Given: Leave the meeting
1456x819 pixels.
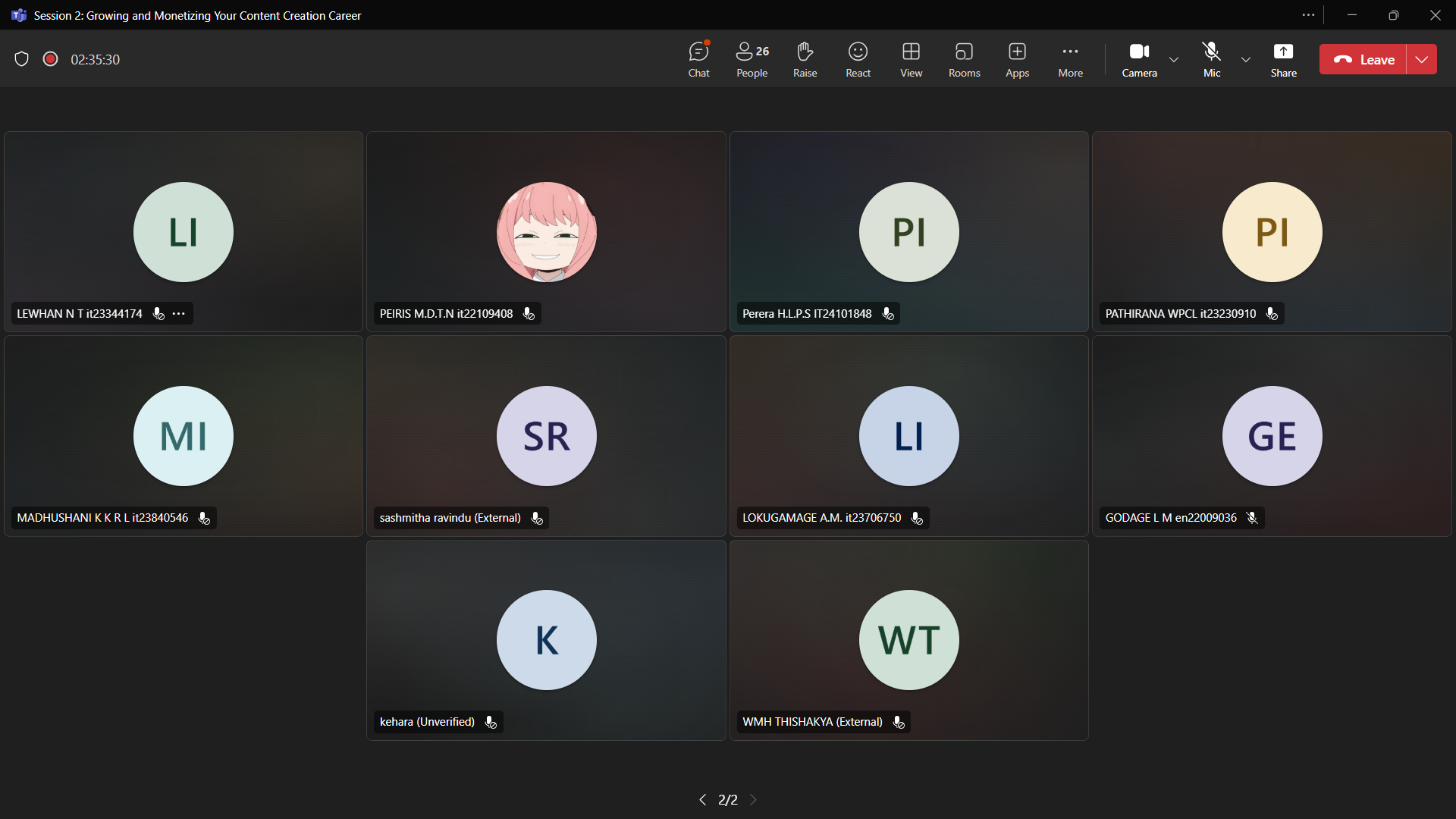Looking at the screenshot, I should [x=1363, y=59].
